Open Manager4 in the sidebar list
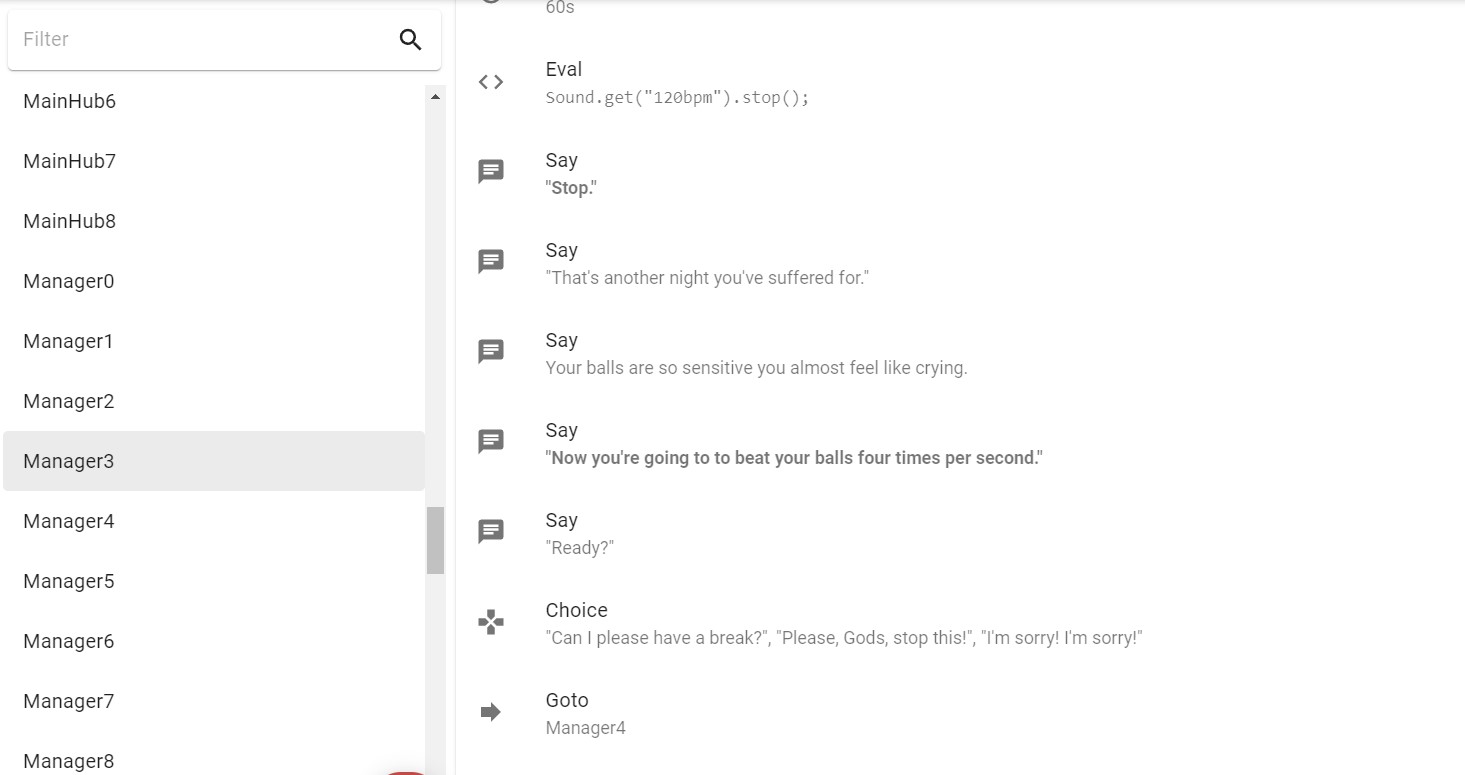The height and width of the screenshot is (775, 1465). pyautogui.click(x=214, y=521)
